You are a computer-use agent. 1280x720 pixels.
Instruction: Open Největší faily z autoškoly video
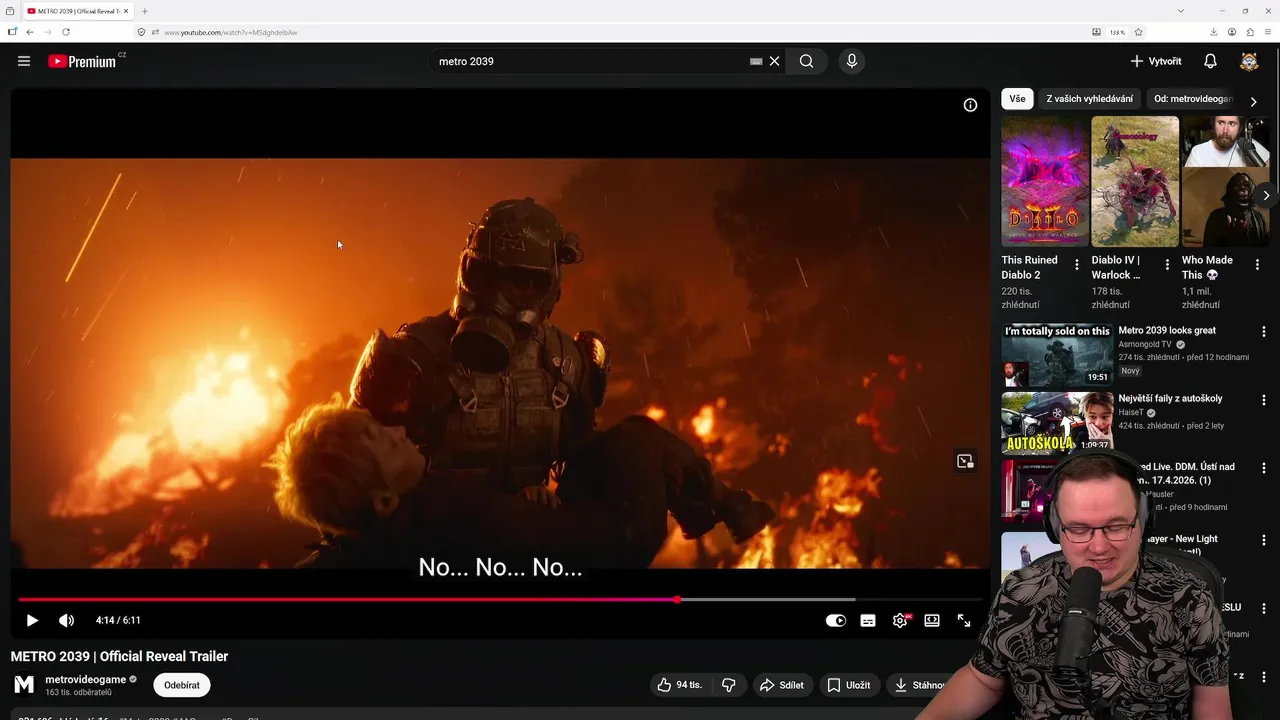[1057, 423]
